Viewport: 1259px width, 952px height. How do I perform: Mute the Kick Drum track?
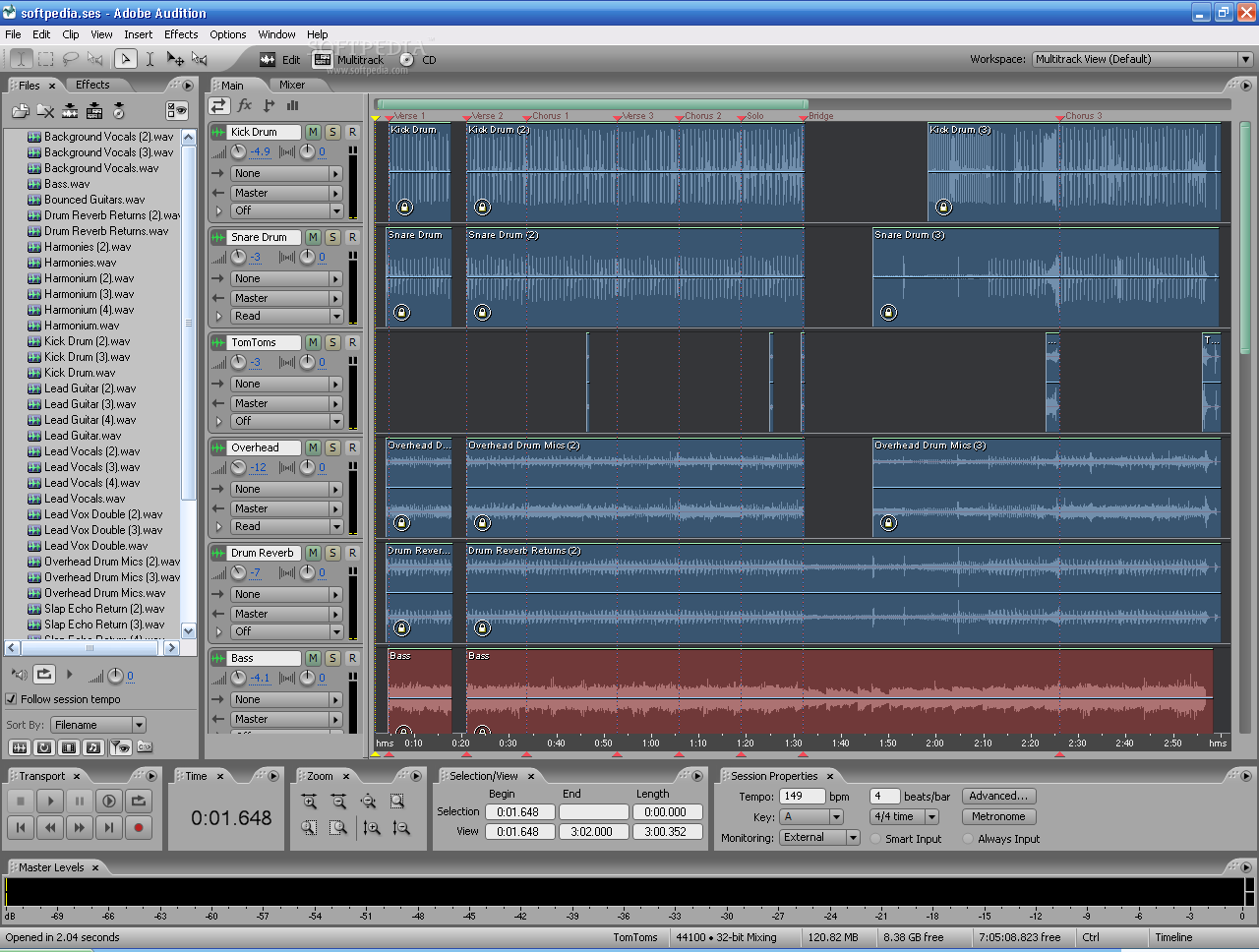coord(313,132)
